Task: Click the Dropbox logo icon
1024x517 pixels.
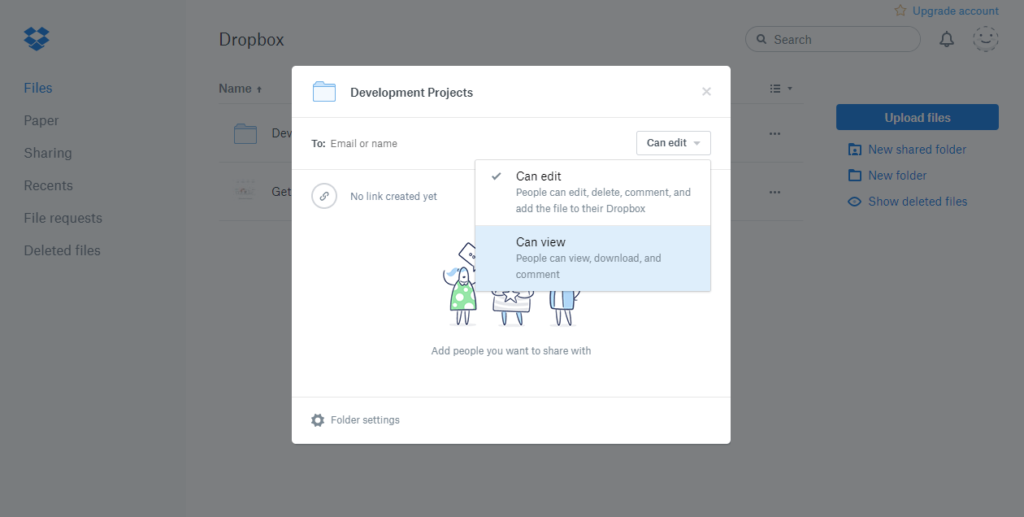Action: 37,39
